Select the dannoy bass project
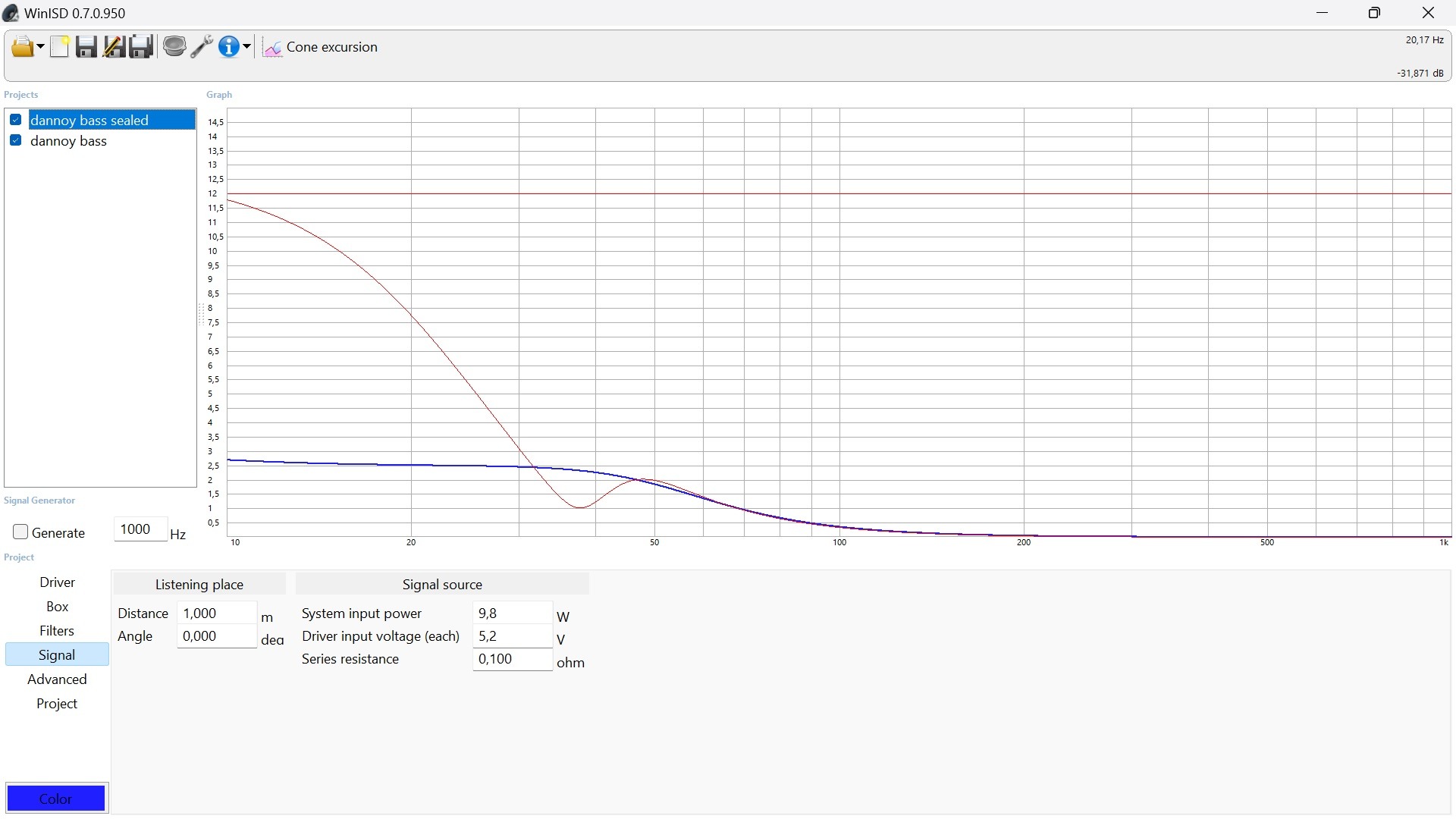This screenshot has width=1456, height=819. click(x=68, y=141)
